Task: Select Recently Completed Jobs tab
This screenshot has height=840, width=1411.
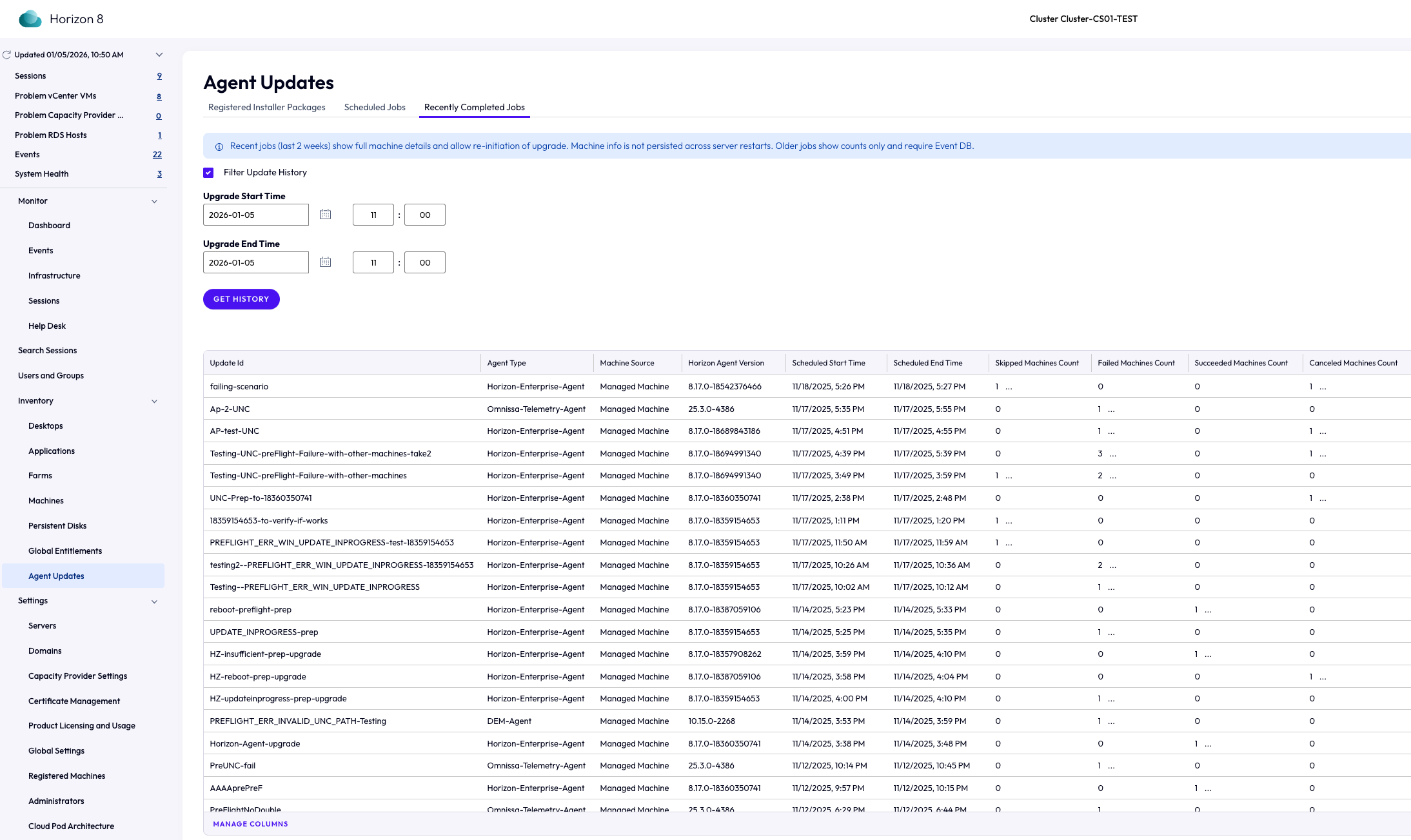Action: click(x=474, y=108)
